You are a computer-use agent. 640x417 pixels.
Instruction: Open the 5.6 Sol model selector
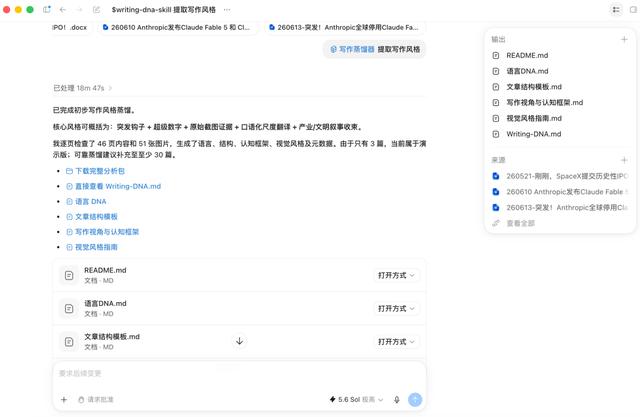(356, 399)
